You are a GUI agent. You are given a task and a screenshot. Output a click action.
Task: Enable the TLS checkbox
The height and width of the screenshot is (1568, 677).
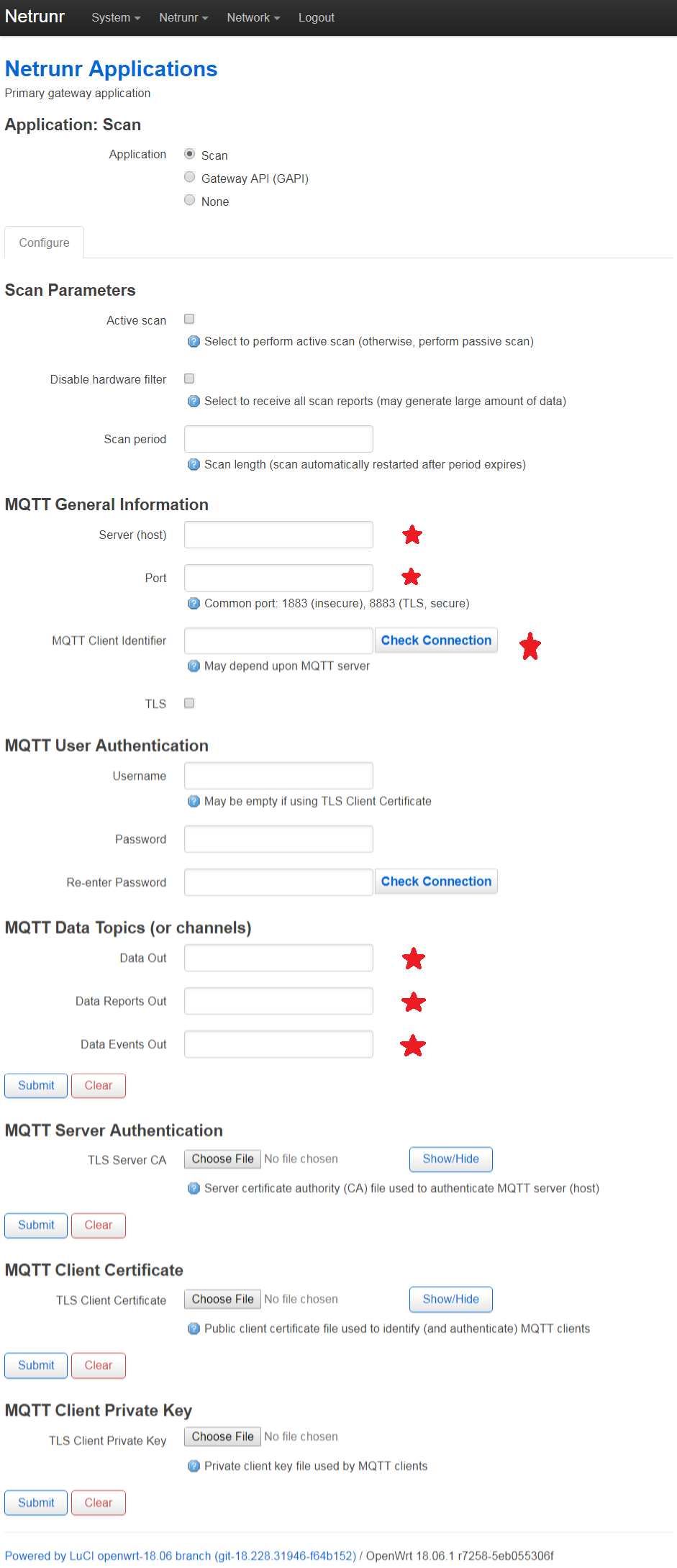point(189,703)
